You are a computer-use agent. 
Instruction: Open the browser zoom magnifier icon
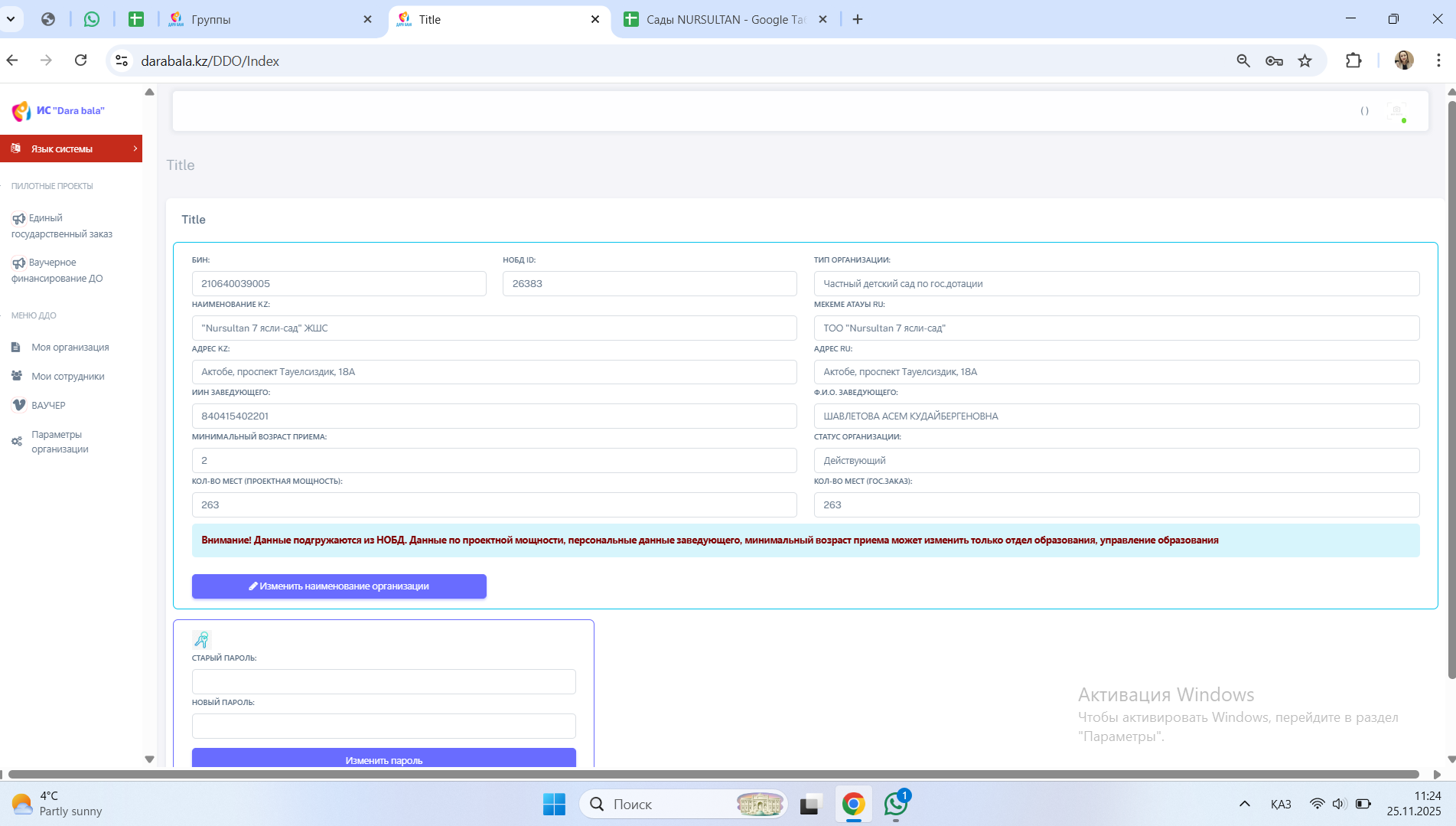pos(1243,60)
